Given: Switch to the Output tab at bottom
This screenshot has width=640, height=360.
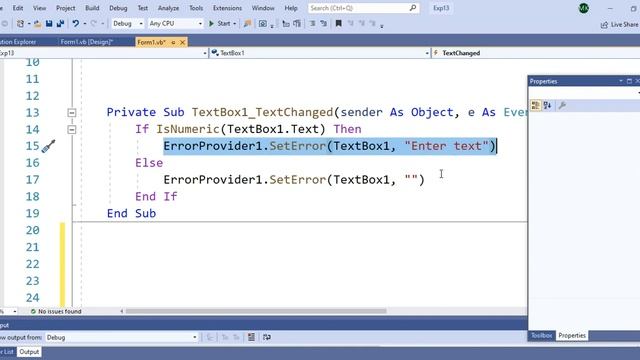Looking at the screenshot, I should (29, 352).
